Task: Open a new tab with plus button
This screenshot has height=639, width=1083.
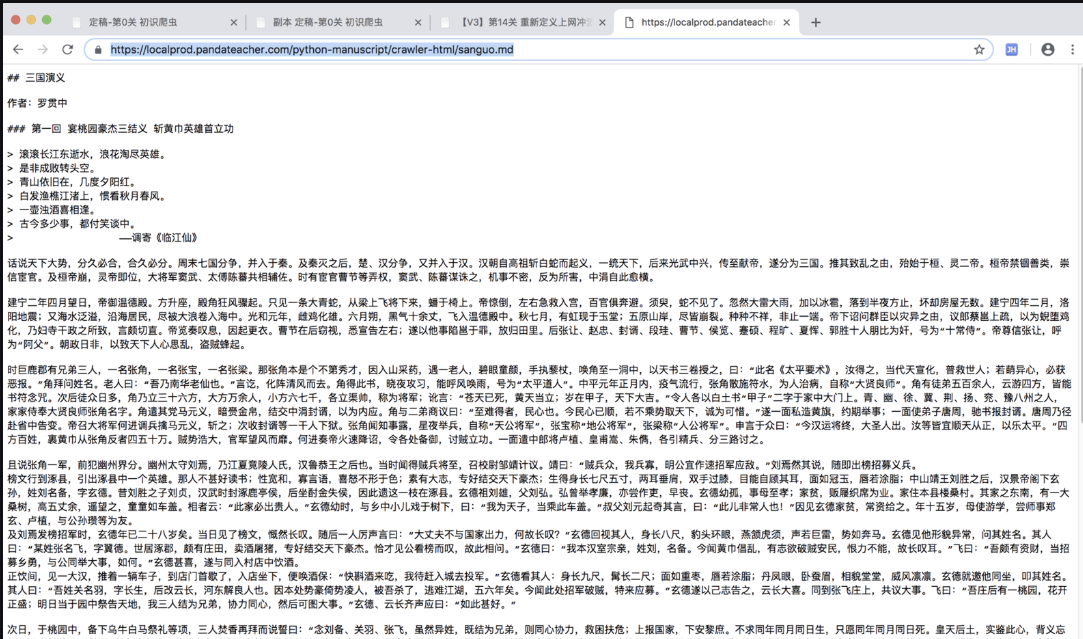Action: click(816, 22)
